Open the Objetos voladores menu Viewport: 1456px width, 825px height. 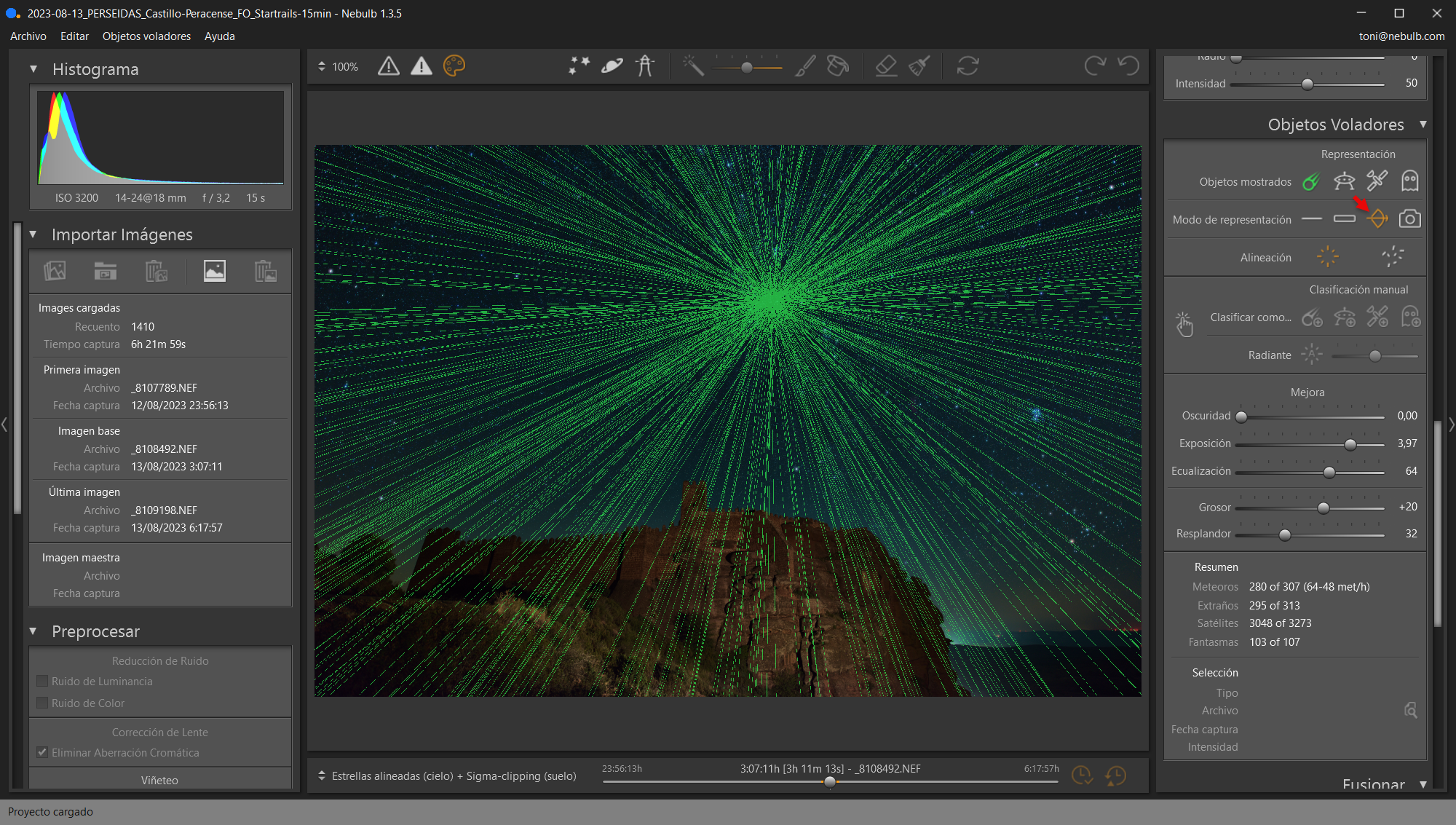(146, 36)
